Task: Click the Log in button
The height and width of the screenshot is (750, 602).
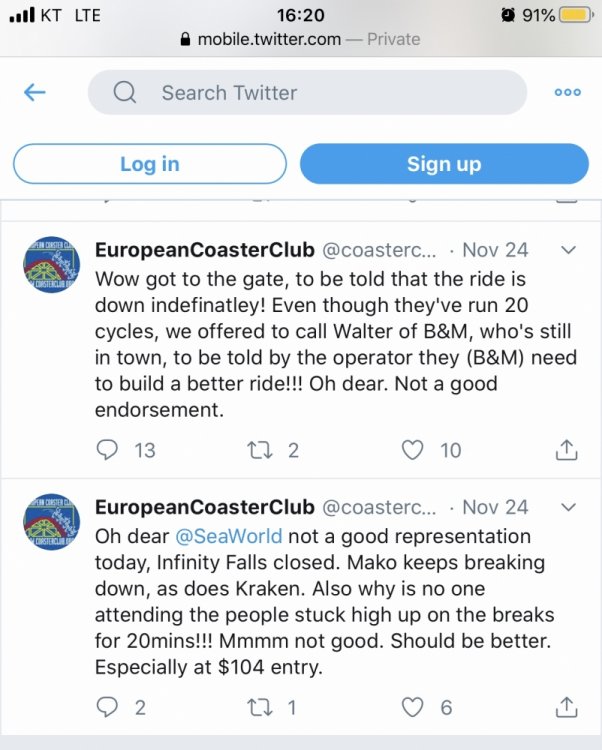Action: (x=150, y=164)
